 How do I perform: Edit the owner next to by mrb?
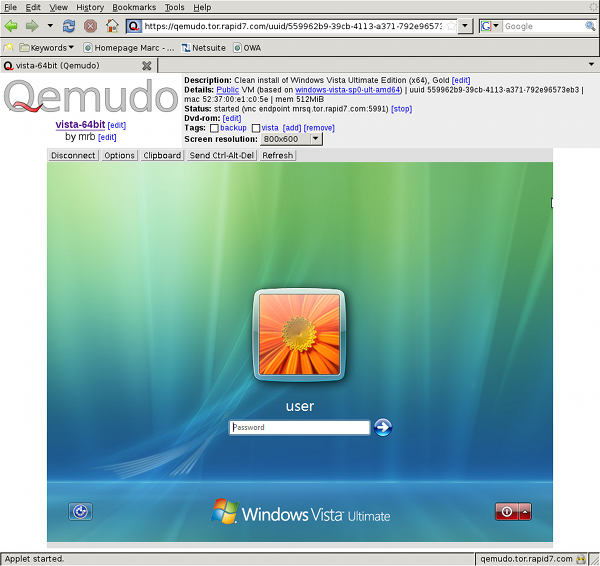tap(107, 137)
